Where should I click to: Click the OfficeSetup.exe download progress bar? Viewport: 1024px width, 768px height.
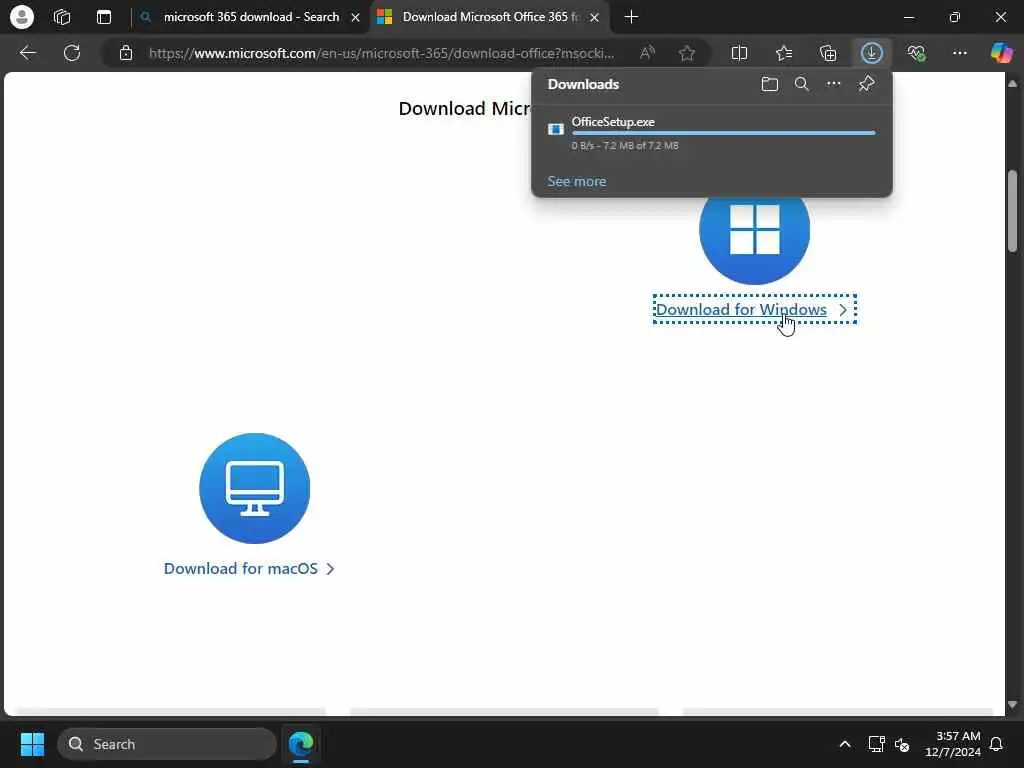click(724, 133)
